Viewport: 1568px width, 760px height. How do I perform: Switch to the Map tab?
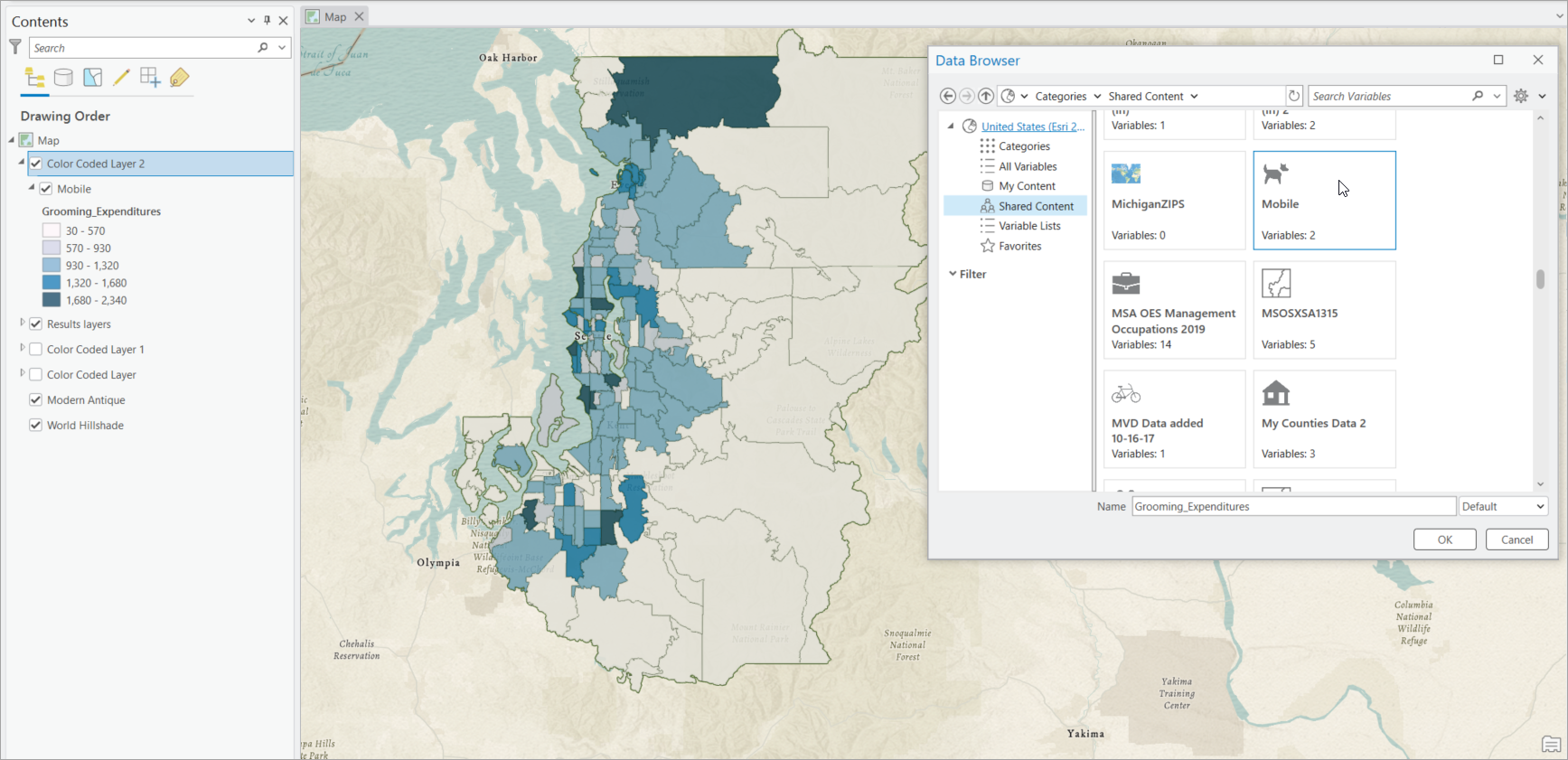tap(335, 16)
